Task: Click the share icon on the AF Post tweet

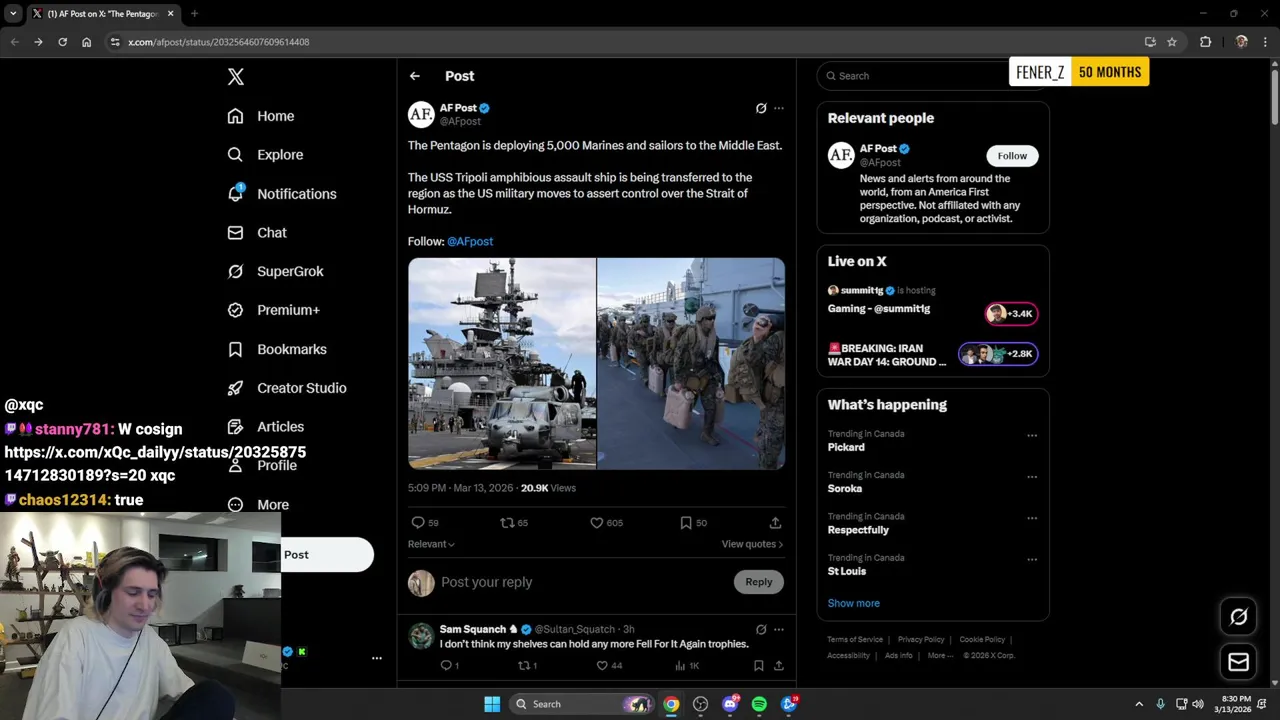Action: pos(775,522)
